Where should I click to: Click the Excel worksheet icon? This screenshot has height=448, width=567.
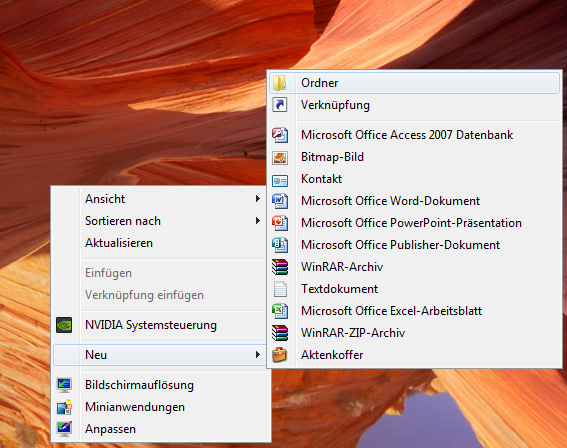point(280,311)
